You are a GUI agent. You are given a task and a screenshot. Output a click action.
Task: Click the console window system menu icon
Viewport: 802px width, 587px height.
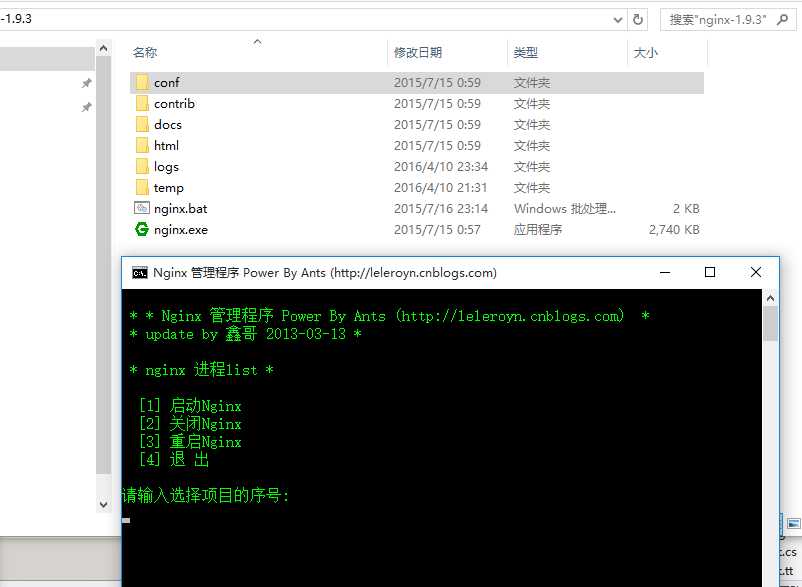(x=140, y=273)
